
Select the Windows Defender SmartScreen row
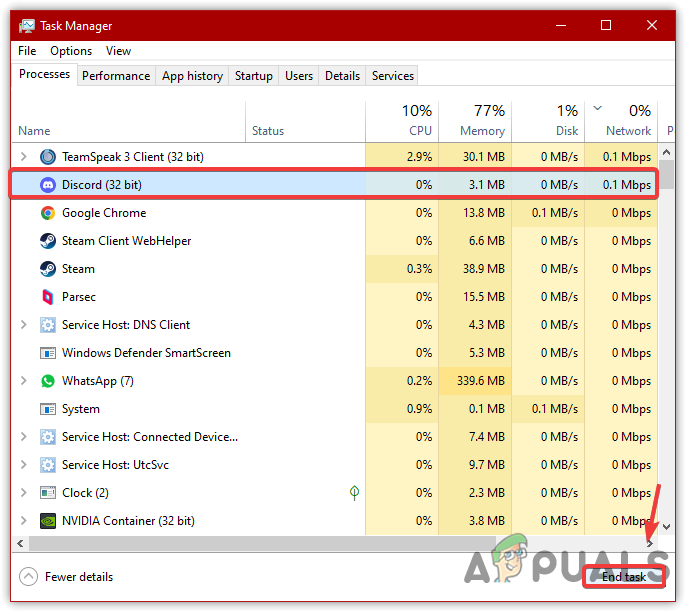point(335,353)
